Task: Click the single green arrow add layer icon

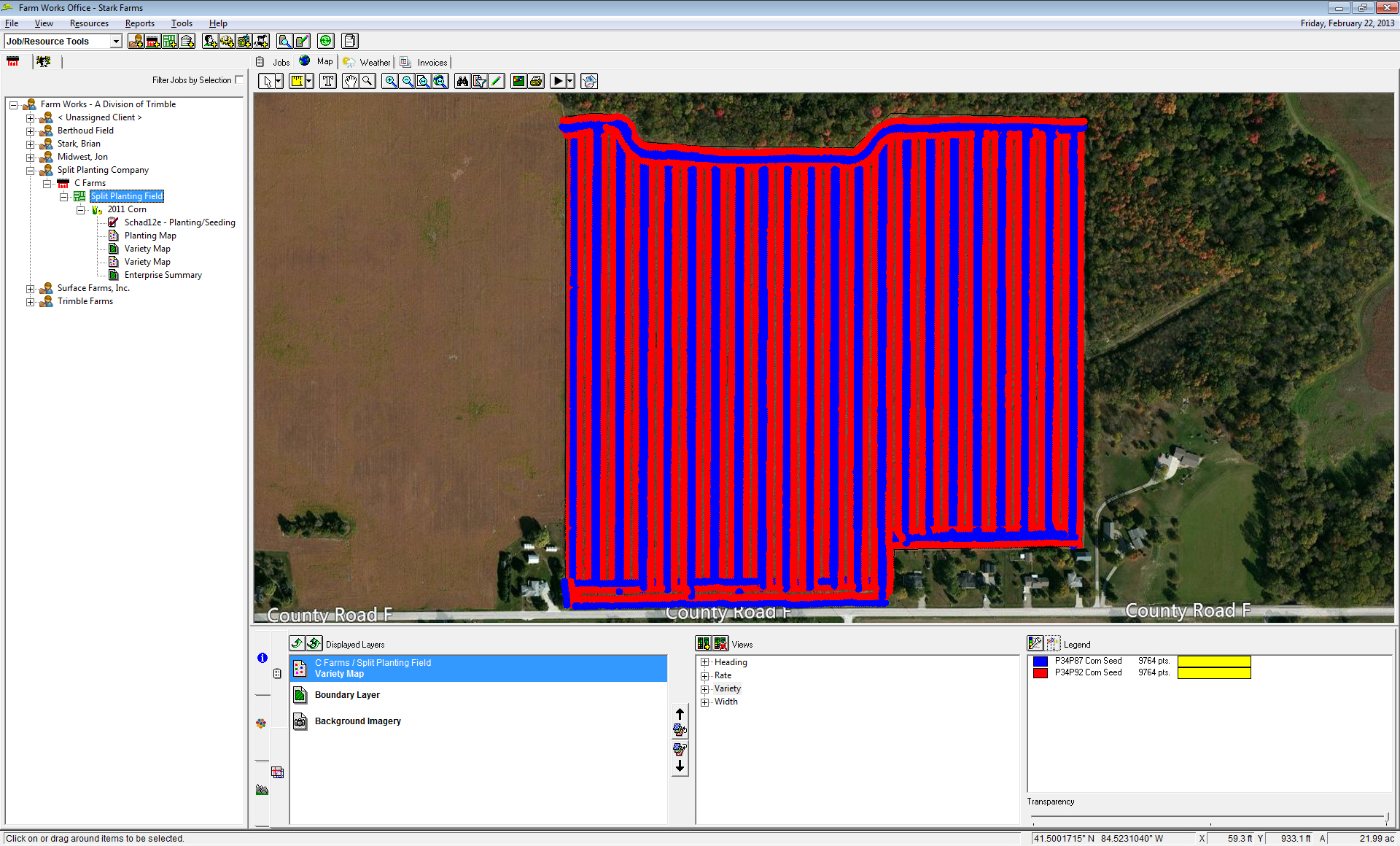Action: coord(297,643)
